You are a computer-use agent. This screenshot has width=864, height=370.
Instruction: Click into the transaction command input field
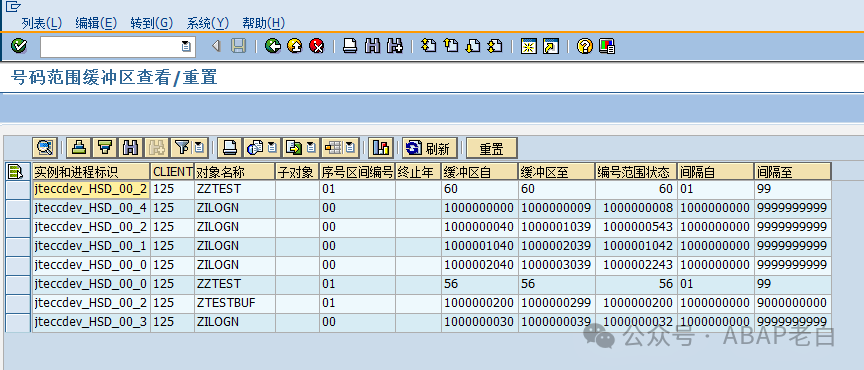(111, 46)
